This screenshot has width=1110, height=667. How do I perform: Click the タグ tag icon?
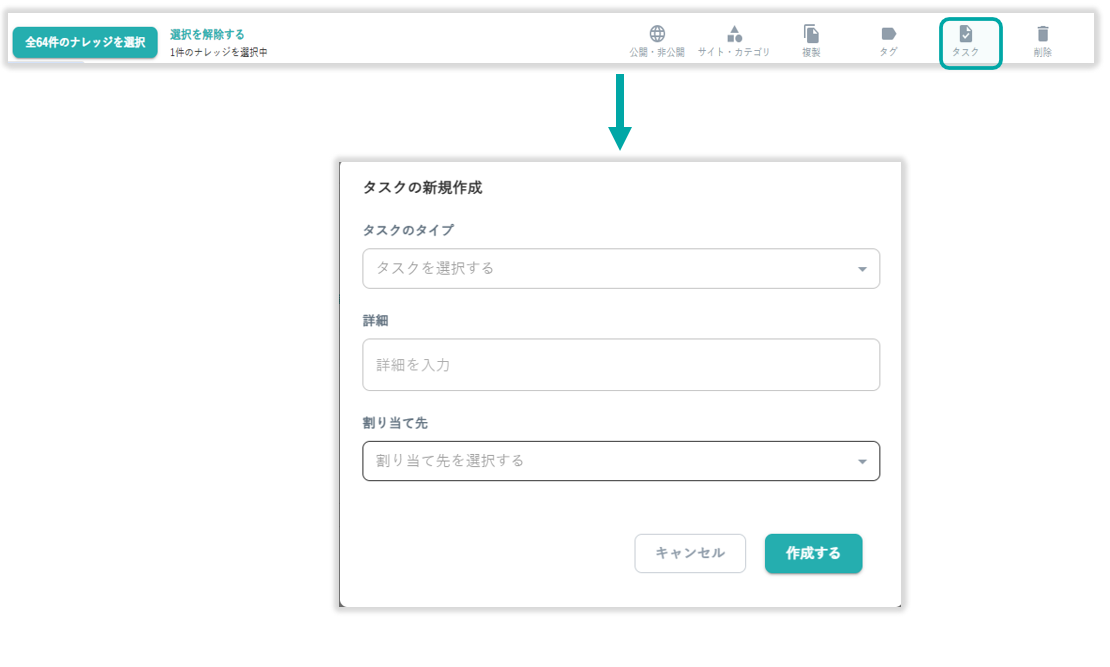888,34
